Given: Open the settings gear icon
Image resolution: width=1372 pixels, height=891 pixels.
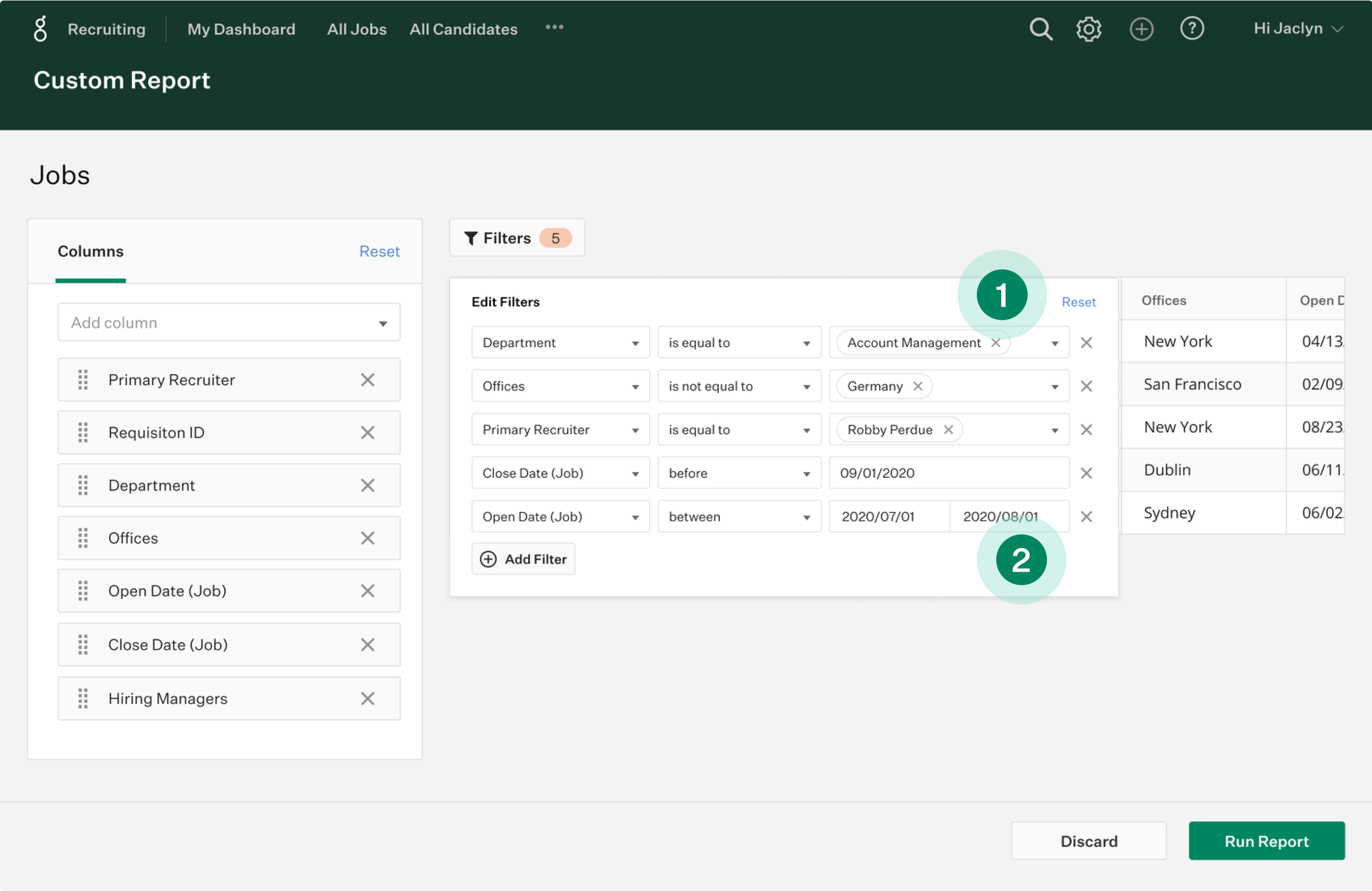Looking at the screenshot, I should click(1089, 28).
